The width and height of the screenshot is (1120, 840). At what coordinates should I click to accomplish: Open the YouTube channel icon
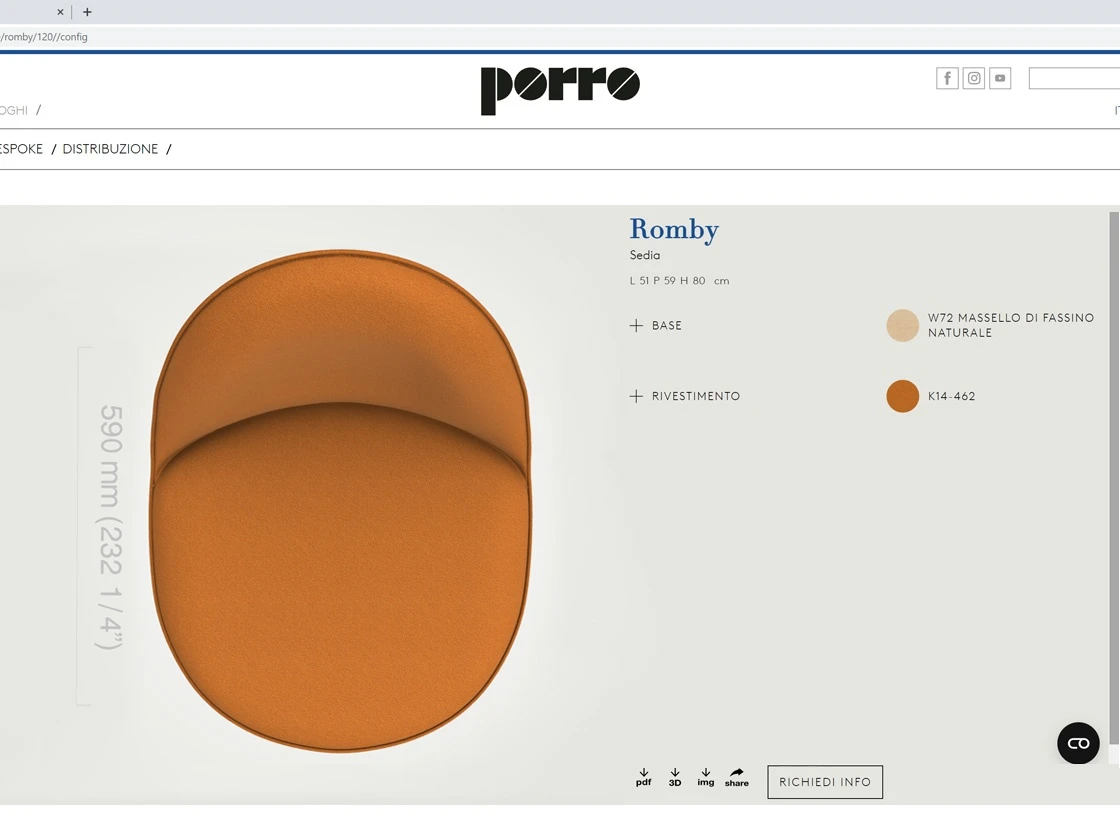1000,78
